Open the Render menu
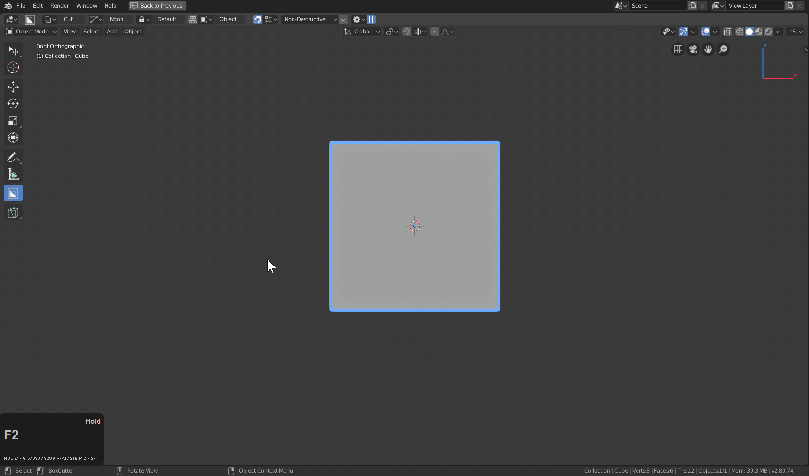The image size is (809, 476). (60, 6)
